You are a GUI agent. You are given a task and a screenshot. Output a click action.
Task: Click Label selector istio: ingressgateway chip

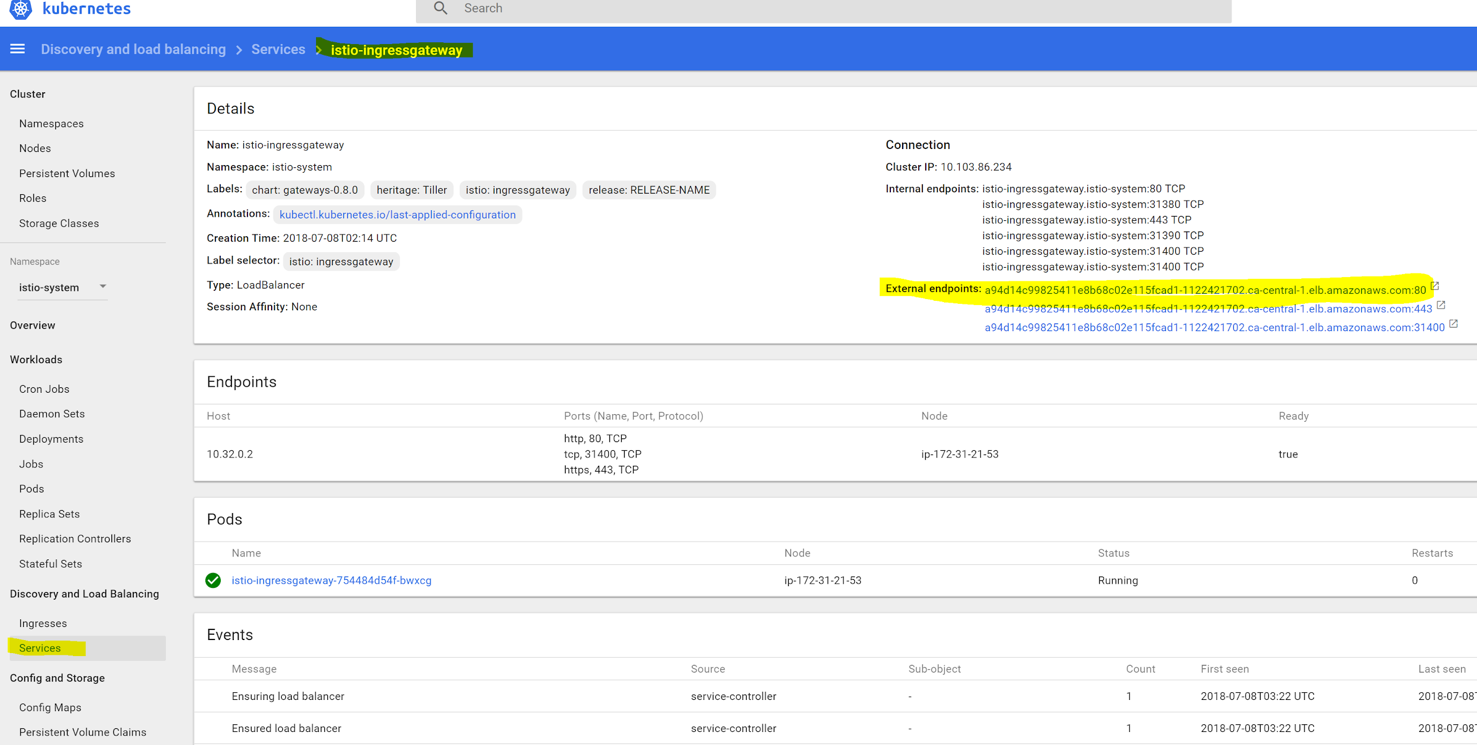[341, 262]
